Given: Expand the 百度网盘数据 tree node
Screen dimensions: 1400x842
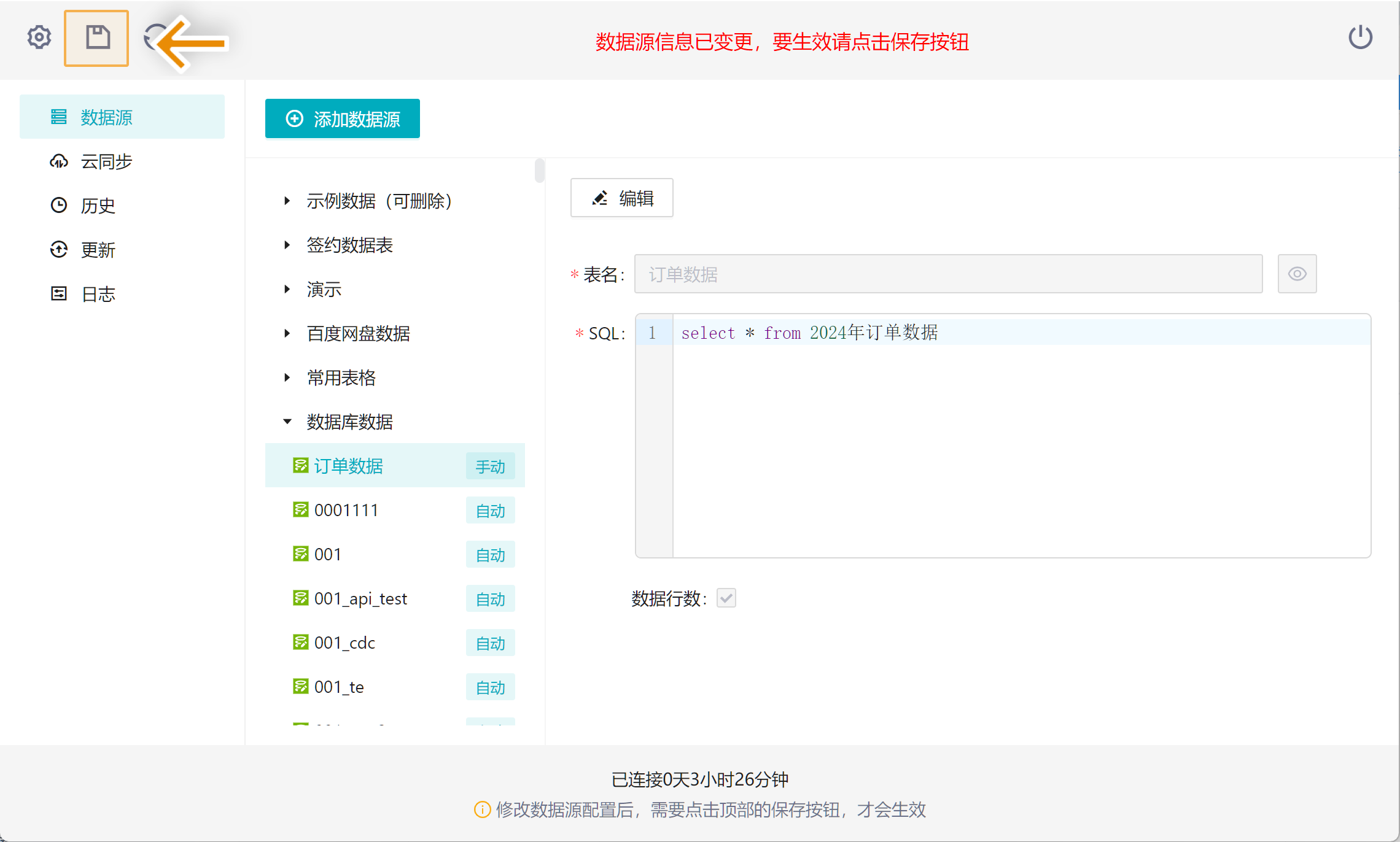Looking at the screenshot, I should click(x=287, y=333).
